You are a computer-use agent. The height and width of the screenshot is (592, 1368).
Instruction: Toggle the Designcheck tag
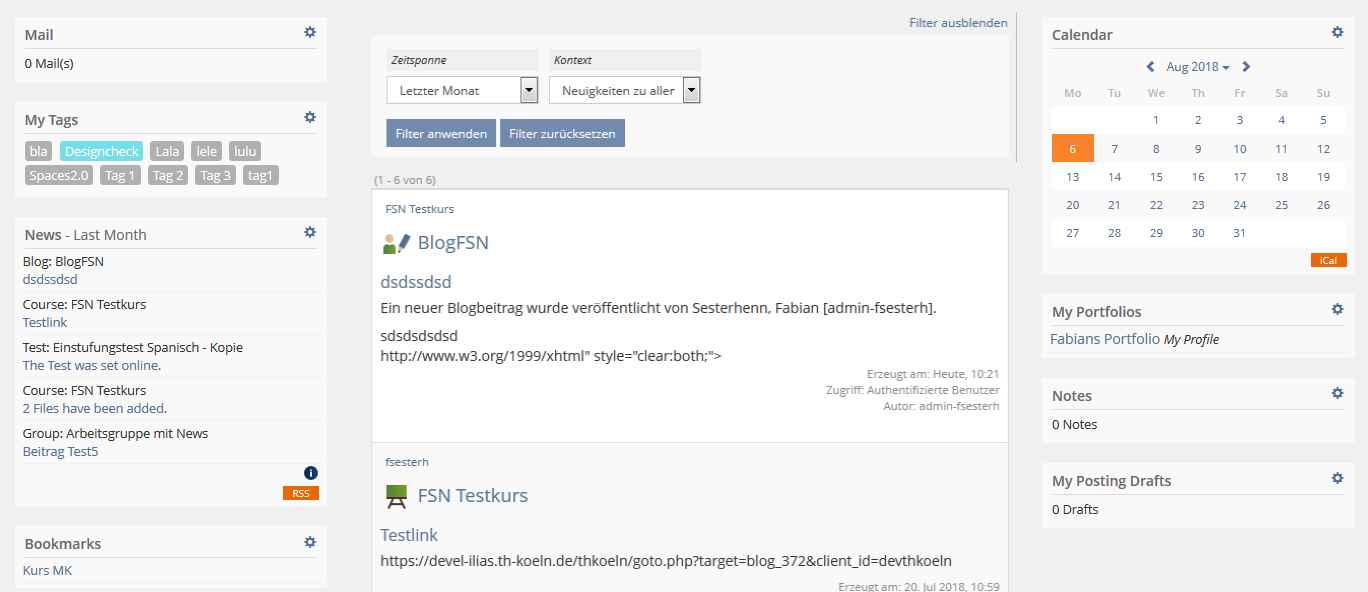click(101, 151)
